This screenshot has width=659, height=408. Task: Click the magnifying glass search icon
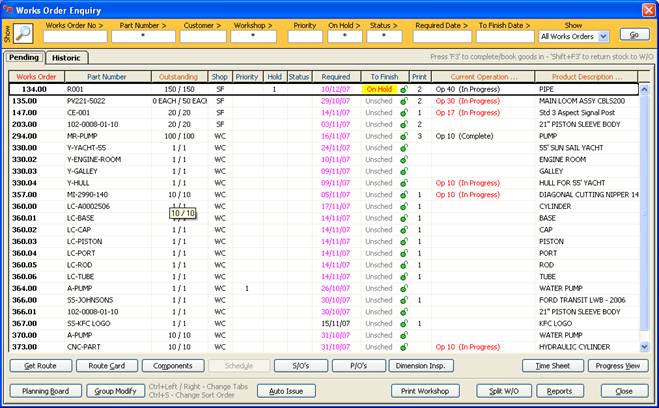24,33
